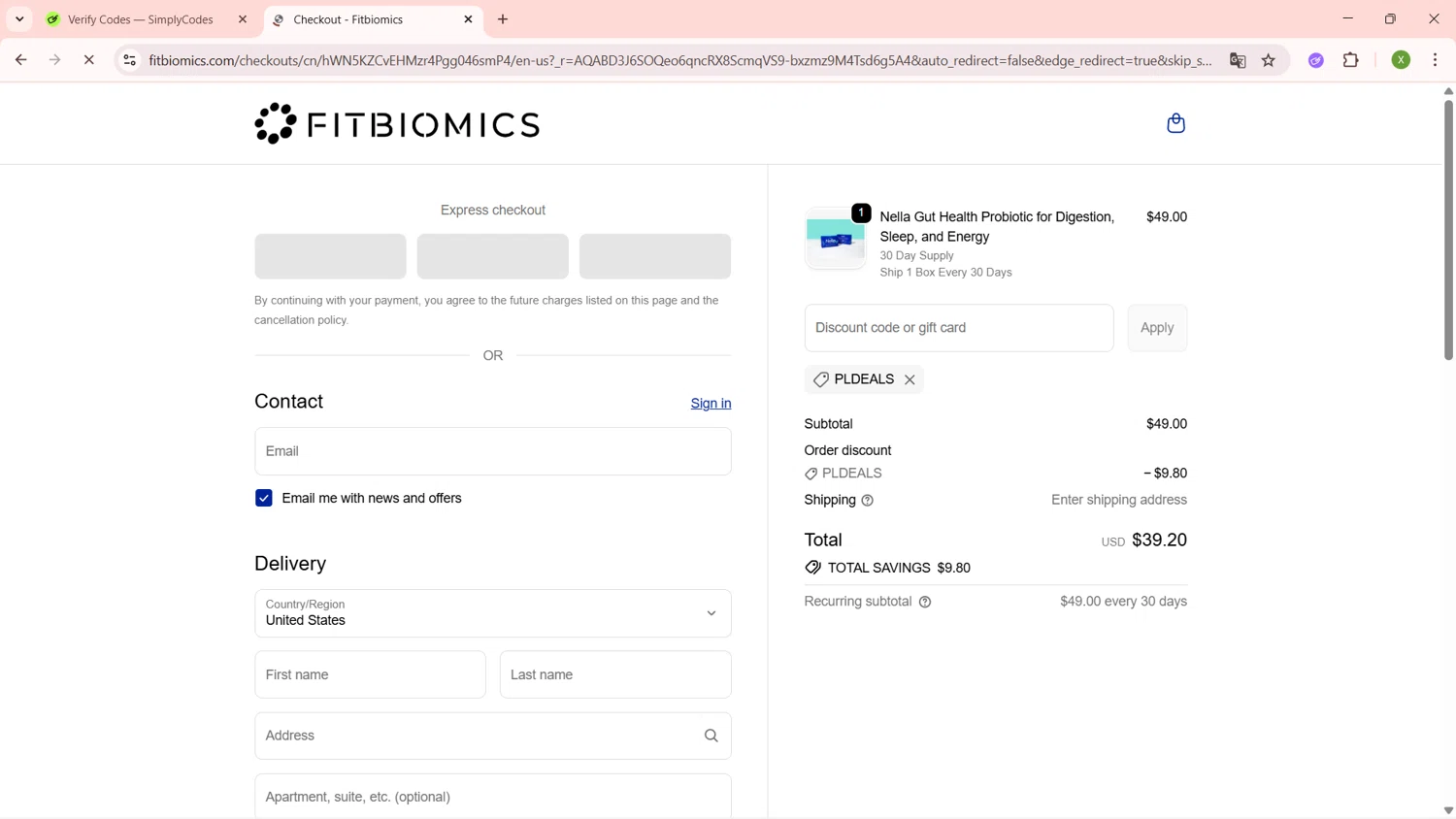The width and height of the screenshot is (1456, 819).
Task: Focus the Email input field
Action: coord(493,451)
